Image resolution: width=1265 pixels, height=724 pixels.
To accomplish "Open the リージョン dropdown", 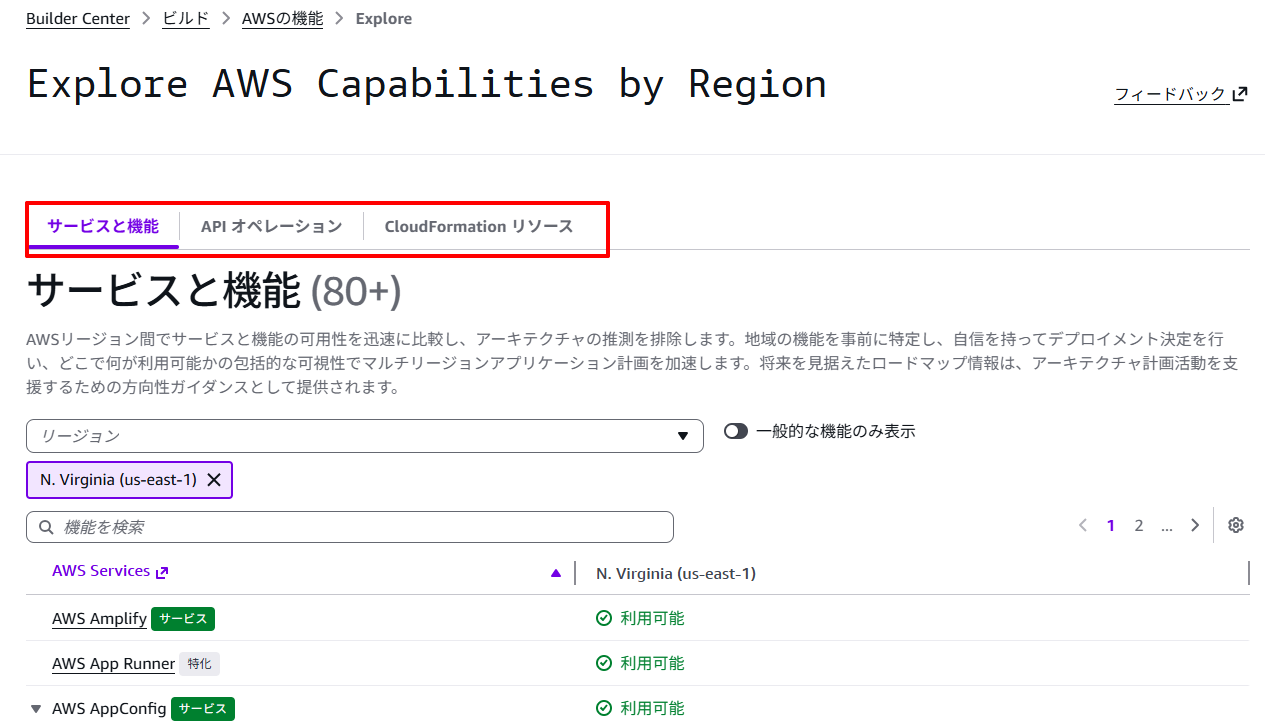I will (365, 436).
